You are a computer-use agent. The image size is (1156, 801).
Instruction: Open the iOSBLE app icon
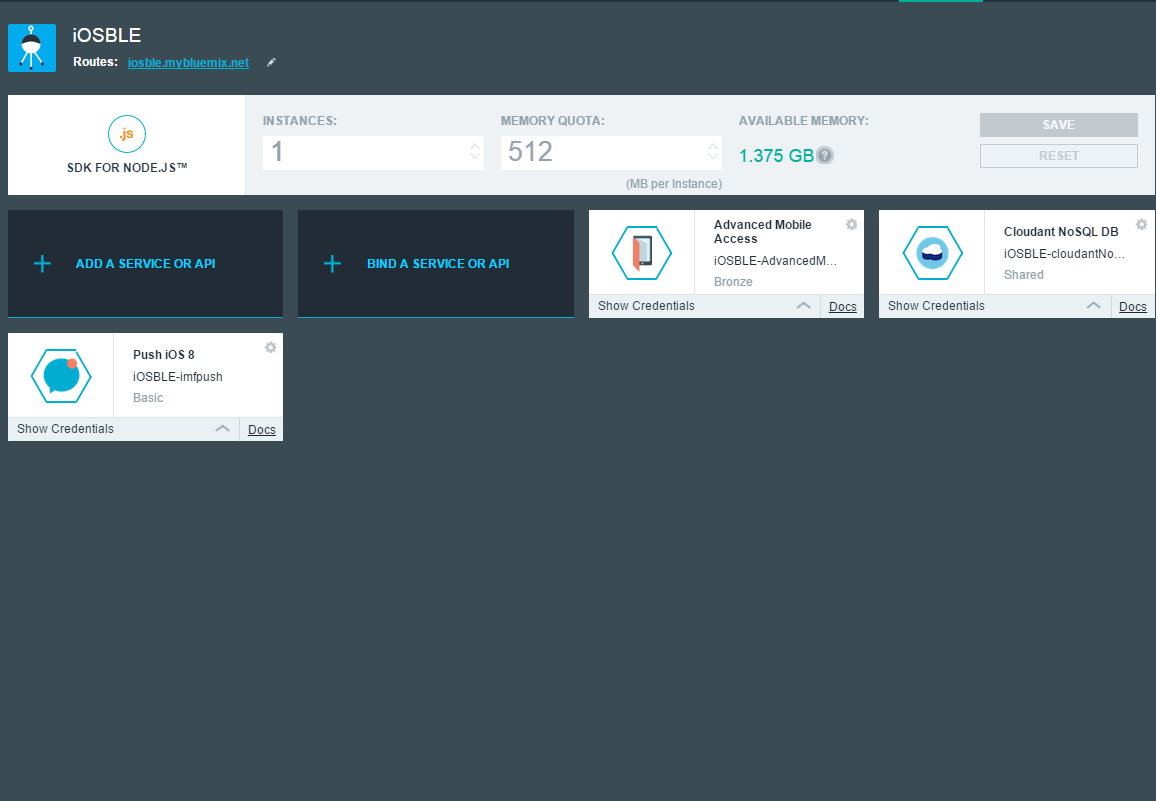point(32,48)
